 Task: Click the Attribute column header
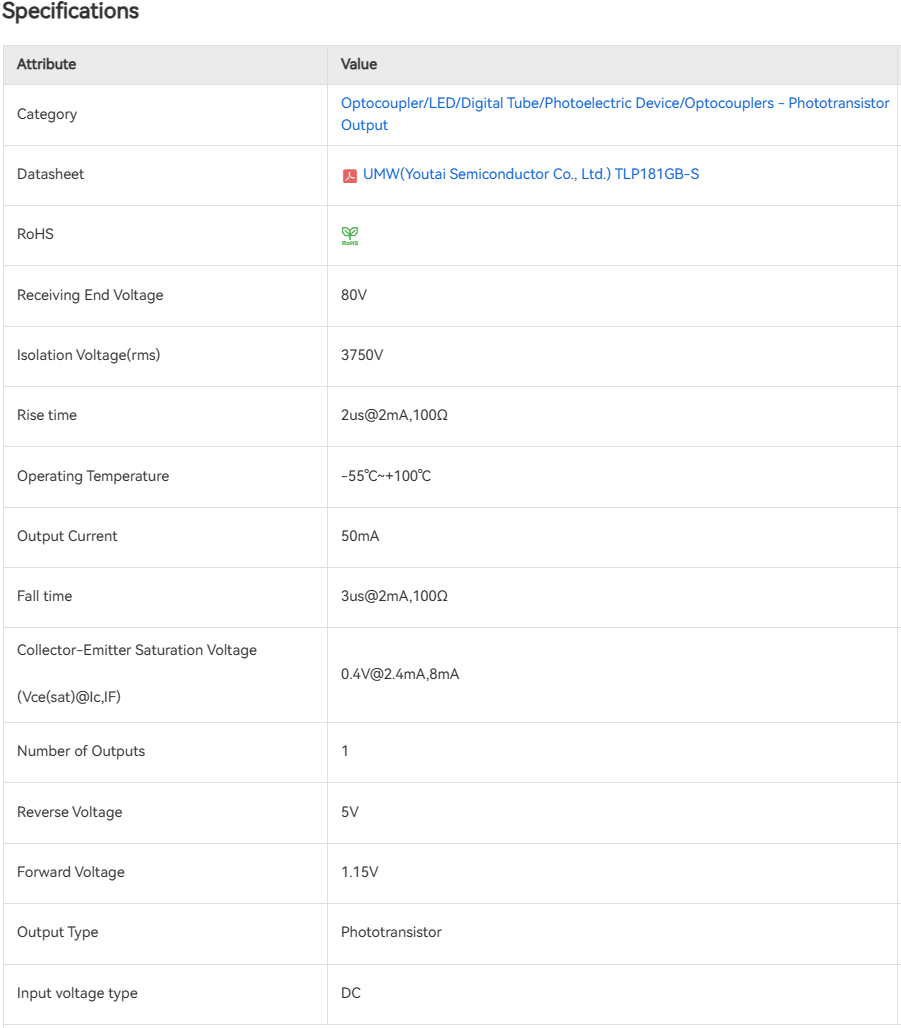[47, 64]
